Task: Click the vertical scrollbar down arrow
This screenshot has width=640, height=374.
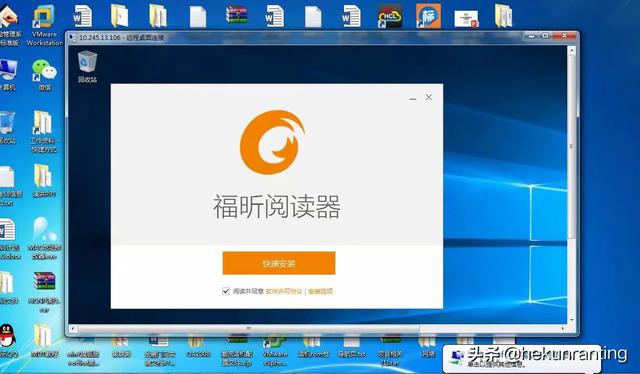Action: pyautogui.click(x=571, y=320)
